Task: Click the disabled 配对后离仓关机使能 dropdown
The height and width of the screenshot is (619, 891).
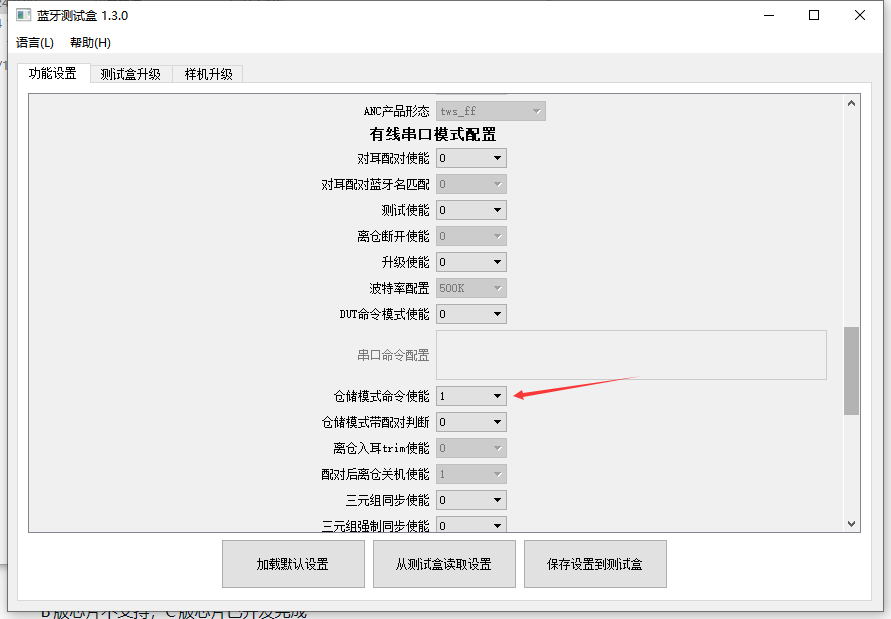Action: pos(471,474)
